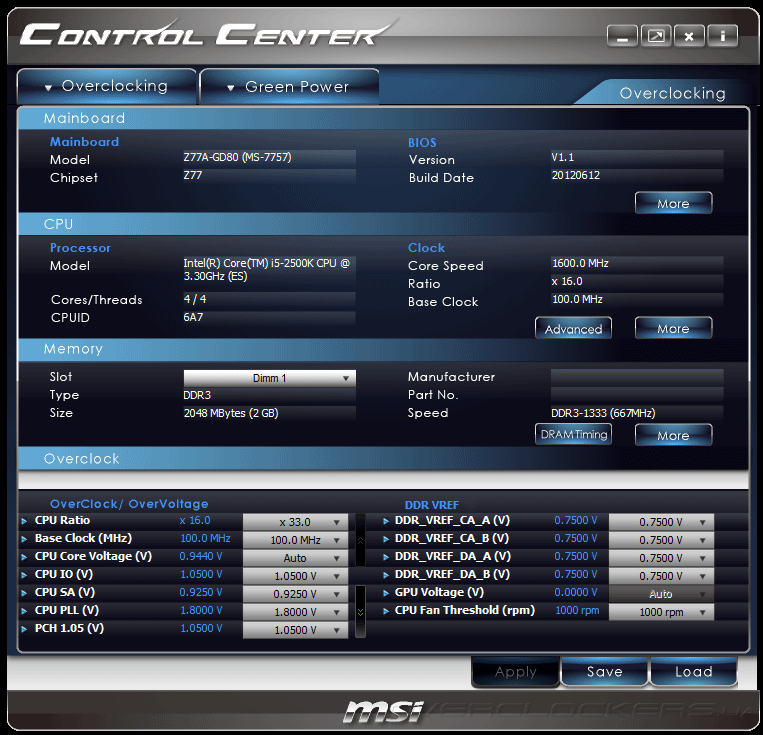Click arrow icon beside Base Clock (MHz)
The height and width of the screenshot is (735, 763).
point(24,539)
